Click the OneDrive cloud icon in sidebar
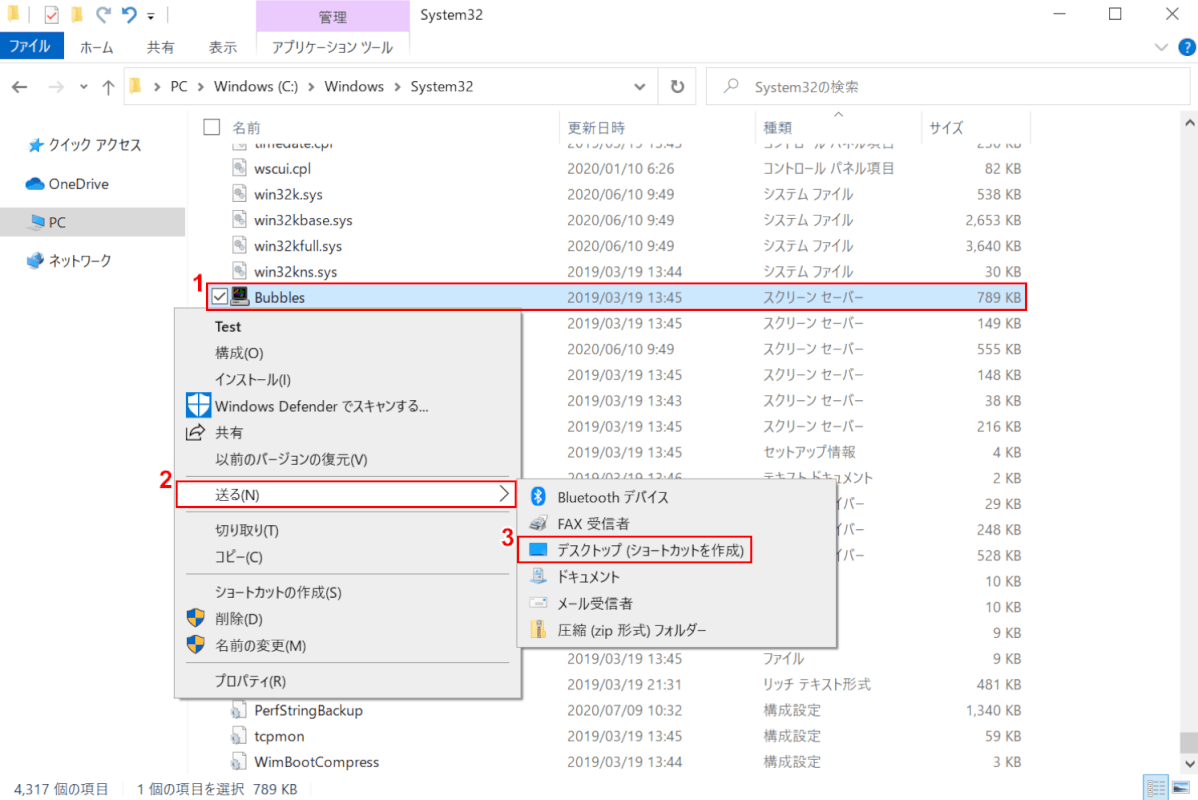 pos(36,184)
